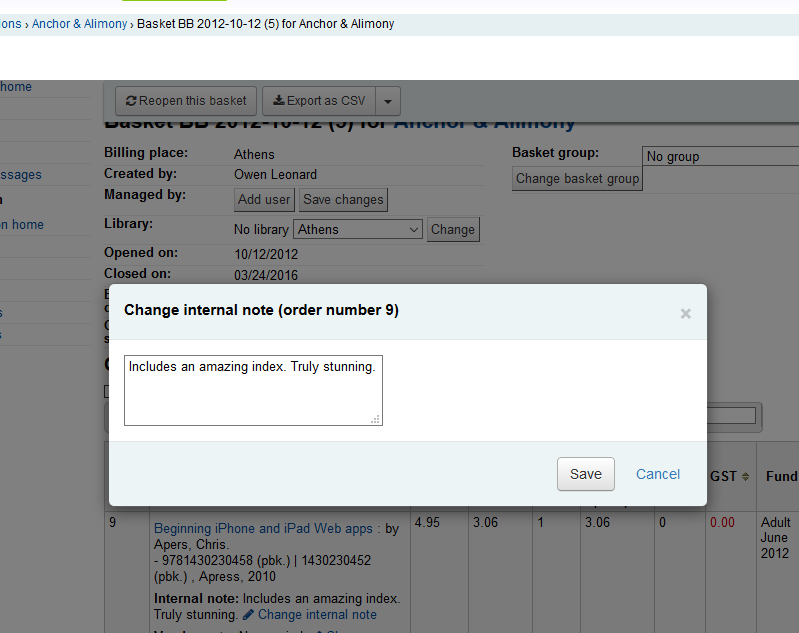
Task: Click into the internal note text area
Action: [x=253, y=390]
